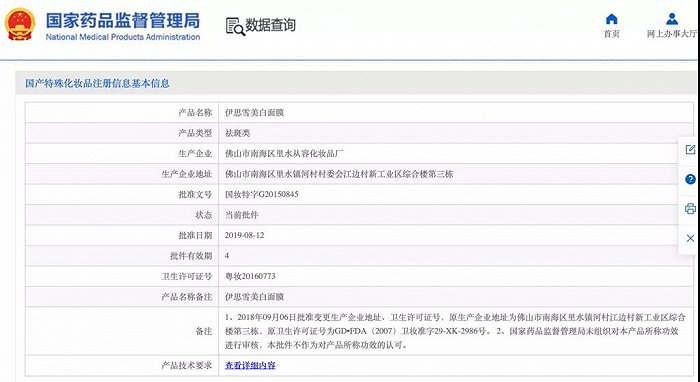
Task: Click the 批件有效期 row label
Action: click(191, 256)
